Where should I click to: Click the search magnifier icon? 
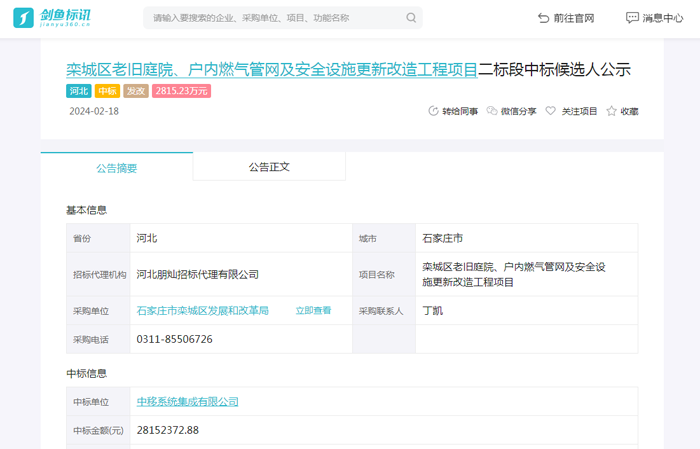tap(411, 18)
